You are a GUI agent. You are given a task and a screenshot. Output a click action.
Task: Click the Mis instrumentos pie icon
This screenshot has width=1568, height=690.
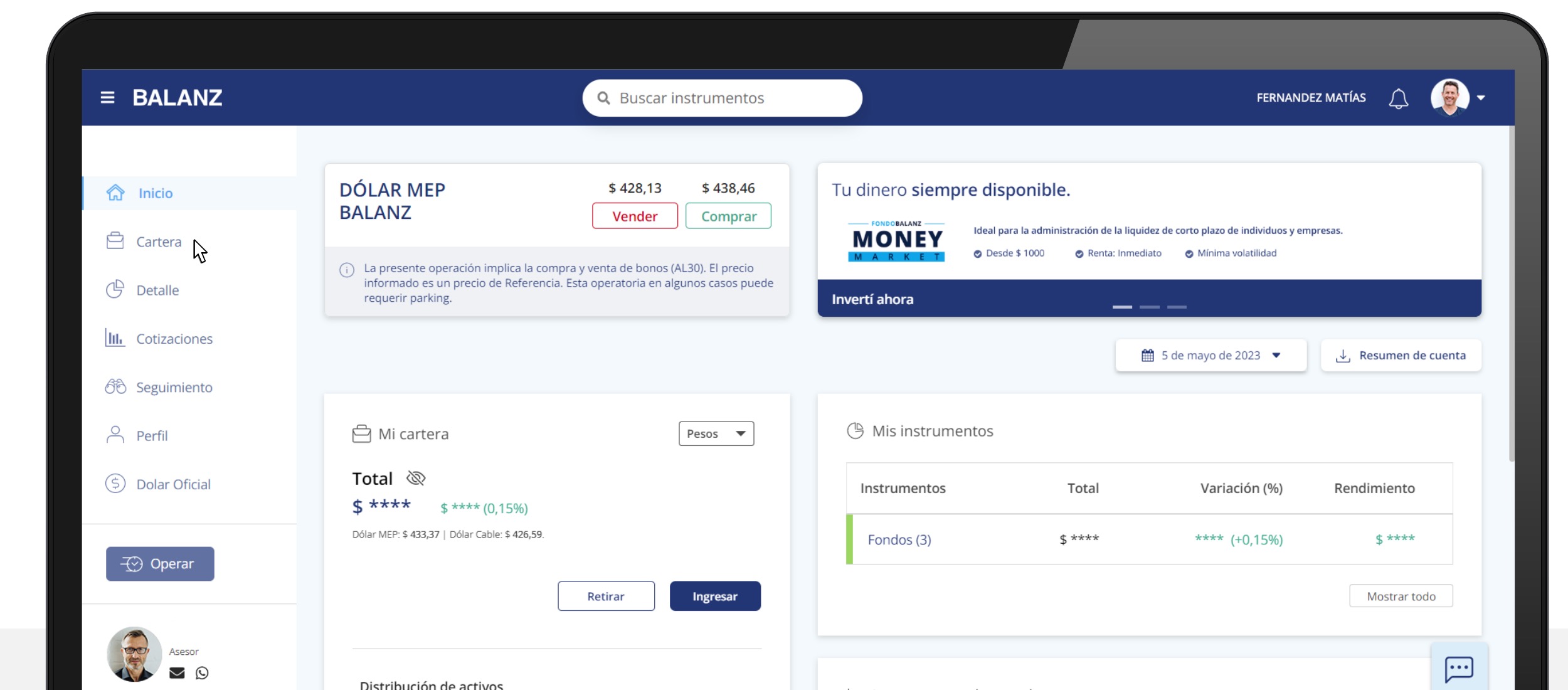pyautogui.click(x=855, y=430)
